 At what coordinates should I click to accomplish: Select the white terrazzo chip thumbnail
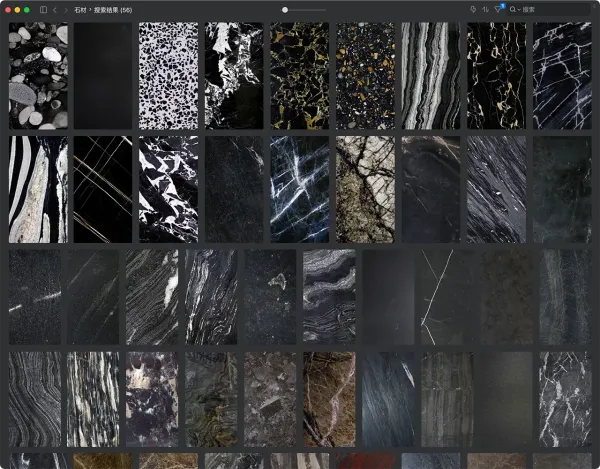[x=168, y=76]
